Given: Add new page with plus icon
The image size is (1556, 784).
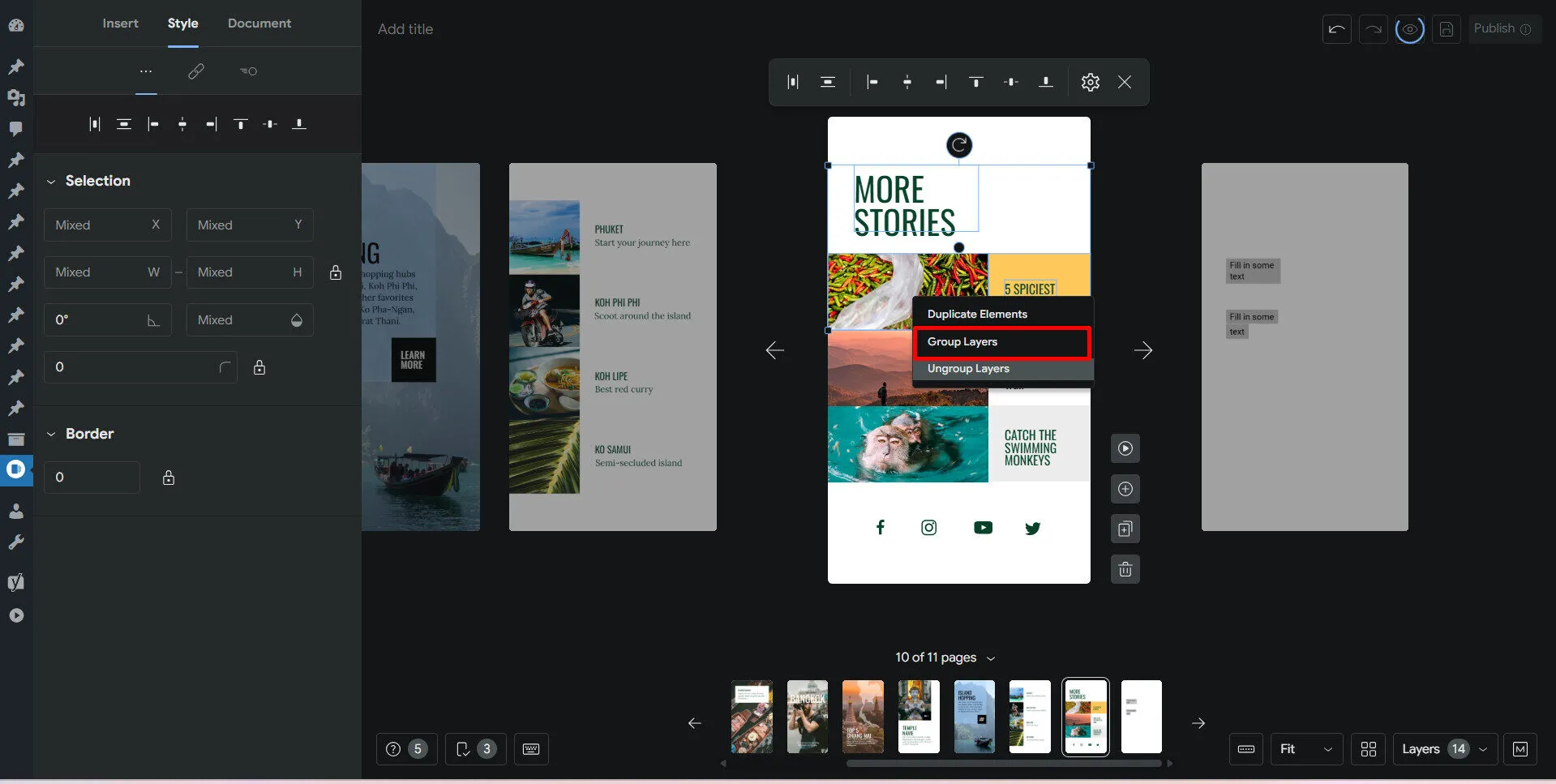Looking at the screenshot, I should click(1125, 489).
